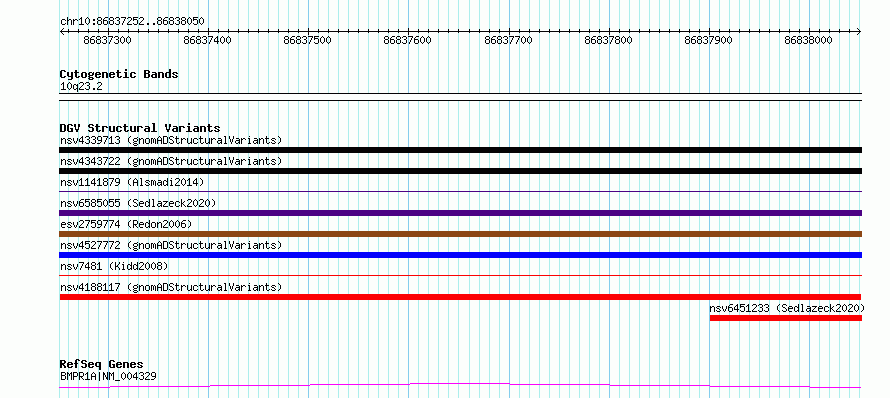Click the esv2759774 (Redon2006) label
Screen dimensions: 890x398
pyautogui.click(x=126, y=224)
